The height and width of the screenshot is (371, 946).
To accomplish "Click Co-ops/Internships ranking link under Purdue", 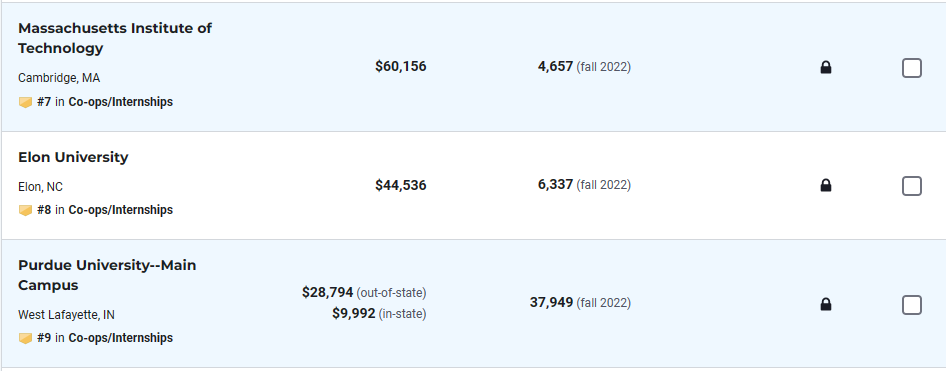I will click(121, 338).
